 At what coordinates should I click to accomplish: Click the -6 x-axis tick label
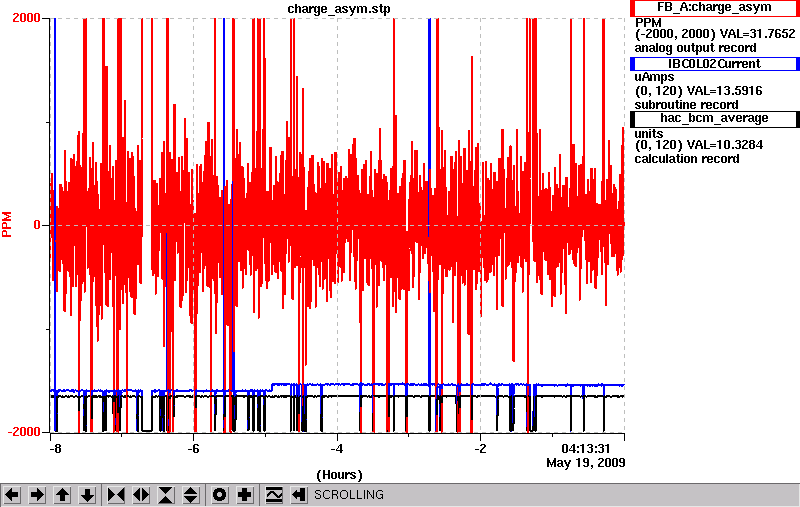(193, 449)
